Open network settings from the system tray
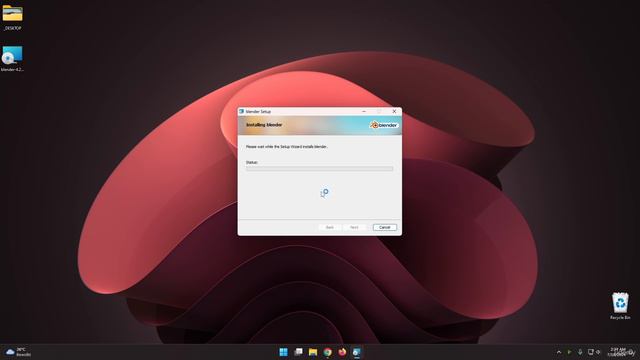The width and height of the screenshot is (640, 360). (590, 352)
